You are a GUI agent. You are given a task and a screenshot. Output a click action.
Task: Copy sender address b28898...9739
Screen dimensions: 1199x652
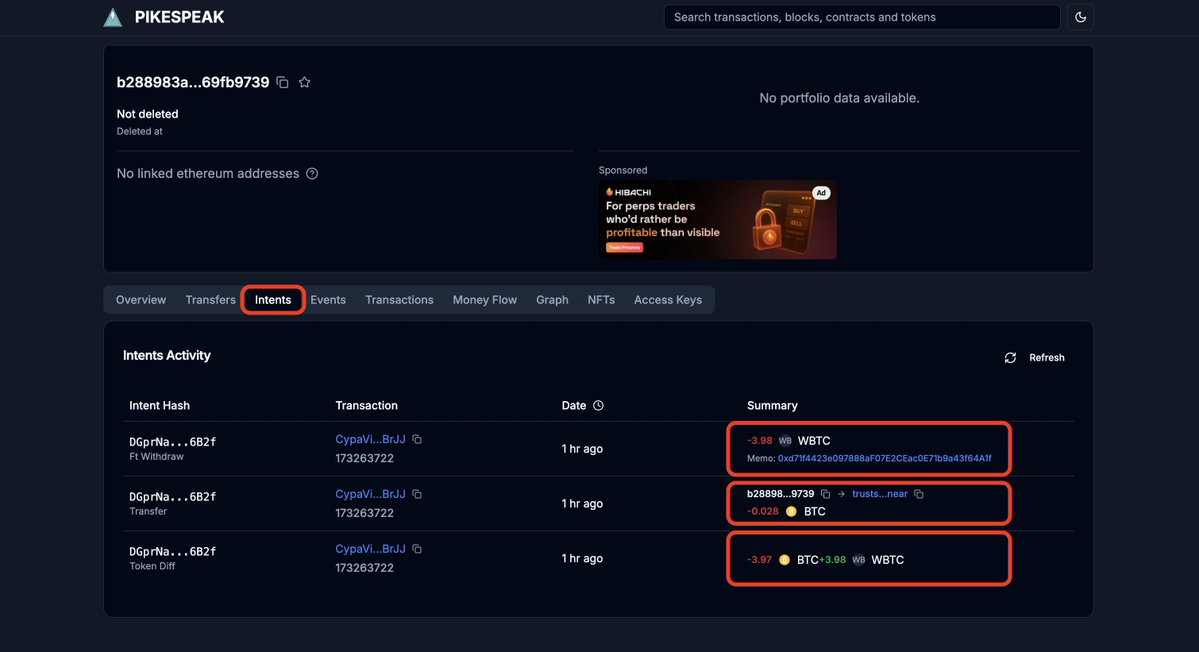click(825, 494)
